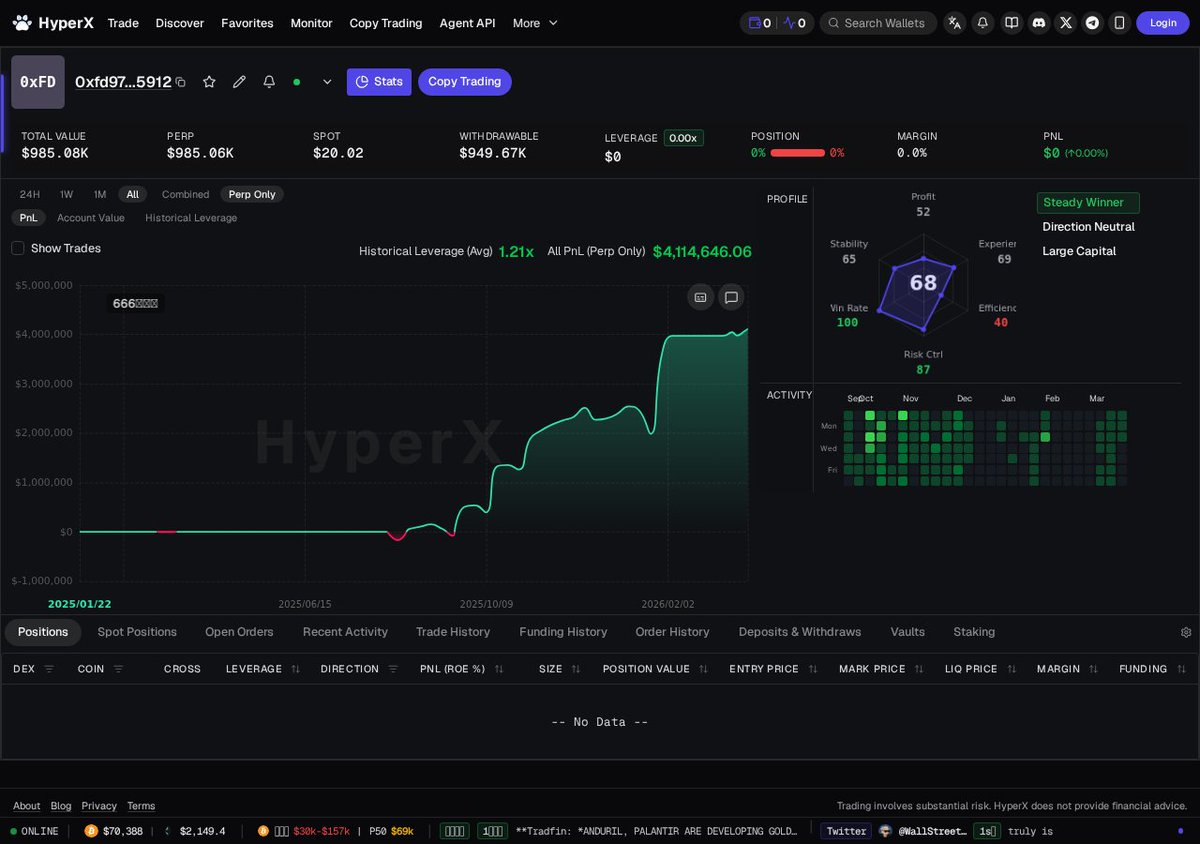Open the wallet counter icon in header
The width and height of the screenshot is (1200, 844).
coord(757,23)
